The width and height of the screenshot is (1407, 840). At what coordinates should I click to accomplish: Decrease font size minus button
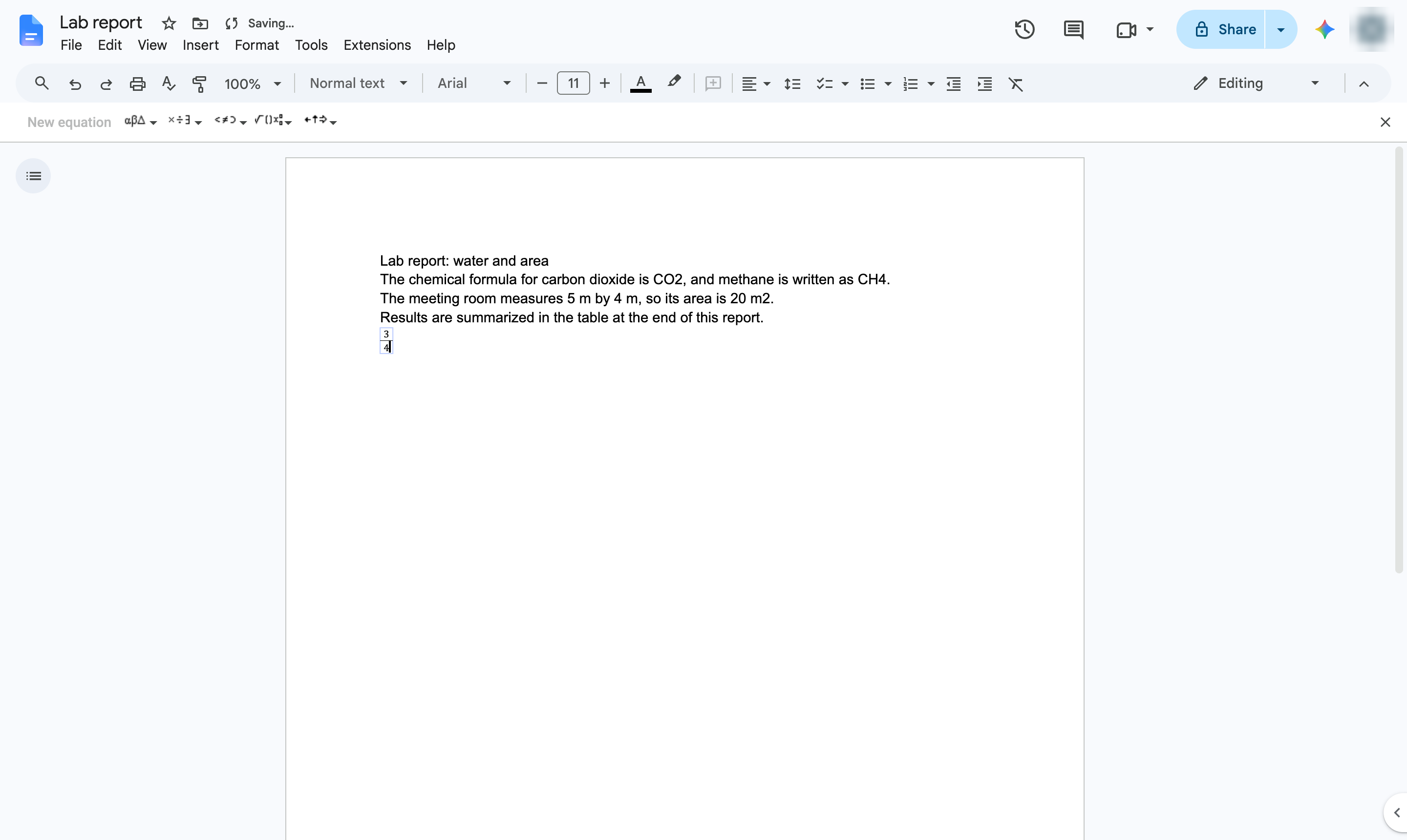[x=542, y=83]
